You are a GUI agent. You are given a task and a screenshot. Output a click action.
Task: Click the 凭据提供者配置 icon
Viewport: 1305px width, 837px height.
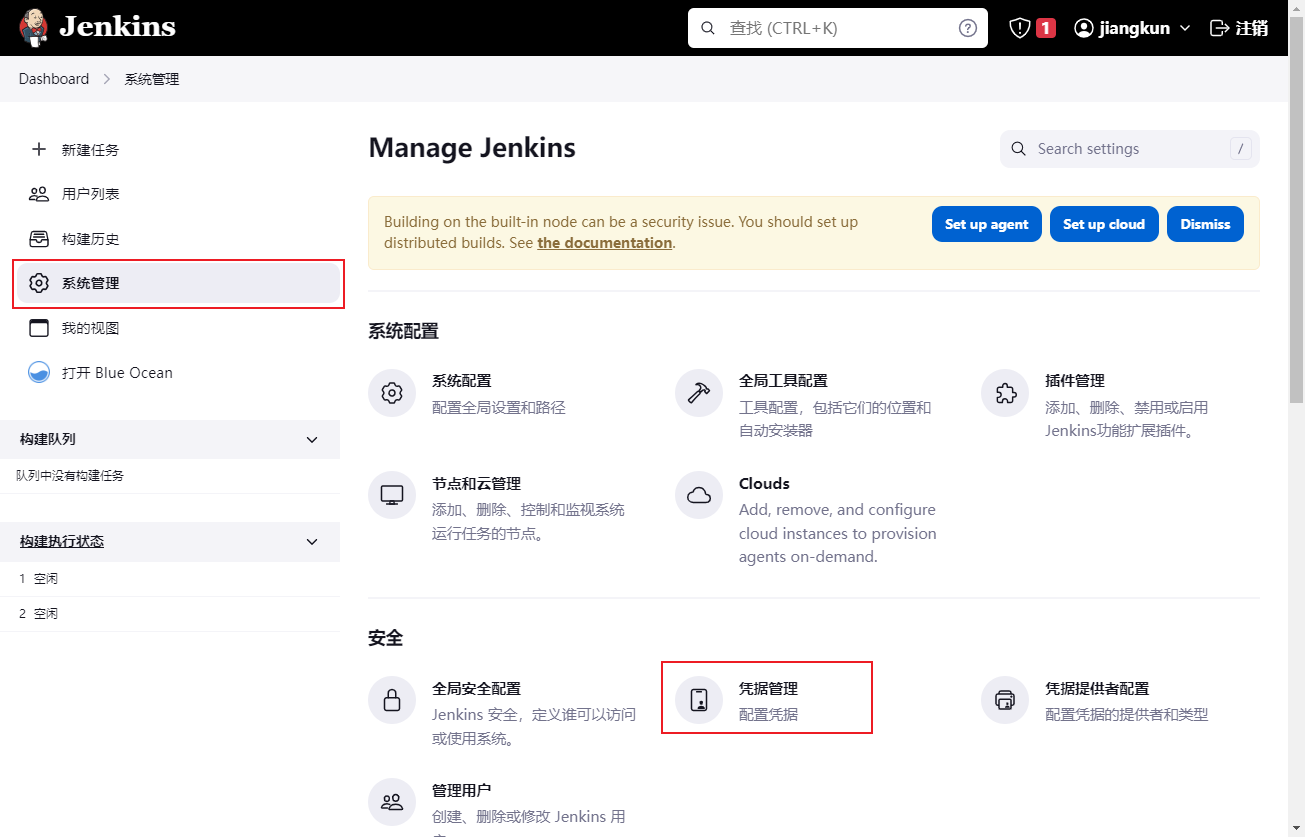[x=1005, y=700]
